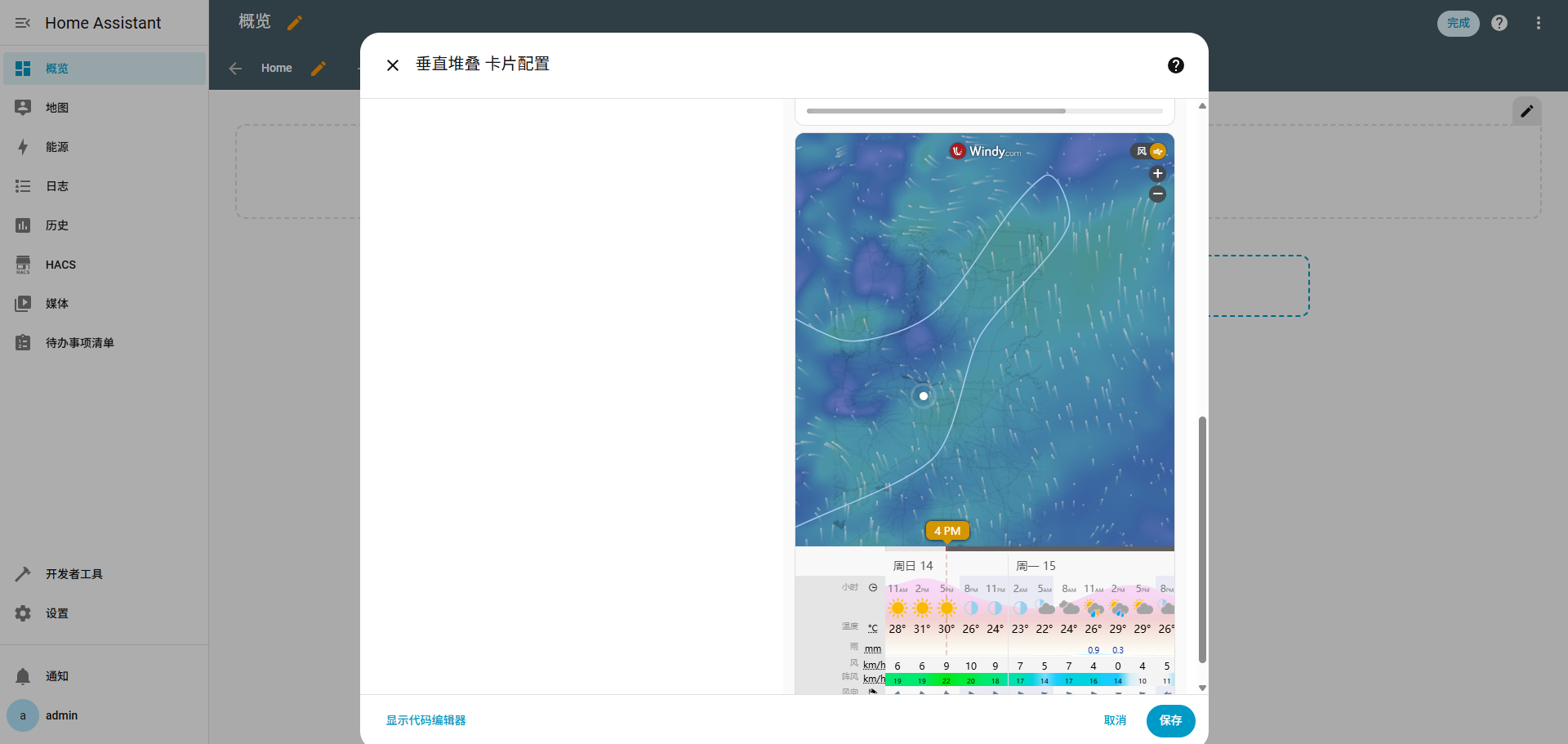Click the 4 PM marker on the timeline slider
This screenshot has height=744, width=1568.
[x=947, y=531]
